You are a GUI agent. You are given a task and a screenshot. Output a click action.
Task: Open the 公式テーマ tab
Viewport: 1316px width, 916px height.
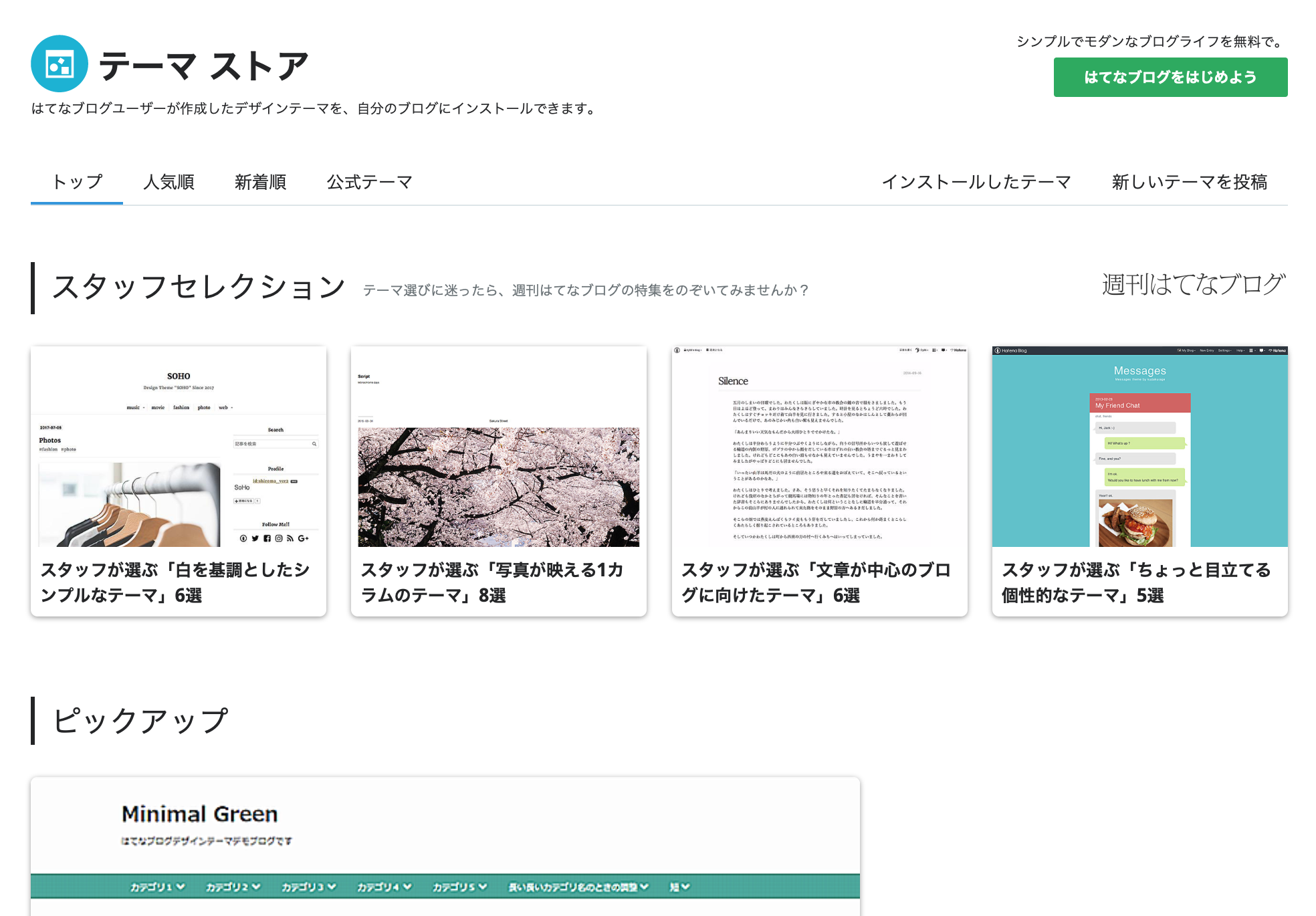click(x=369, y=182)
